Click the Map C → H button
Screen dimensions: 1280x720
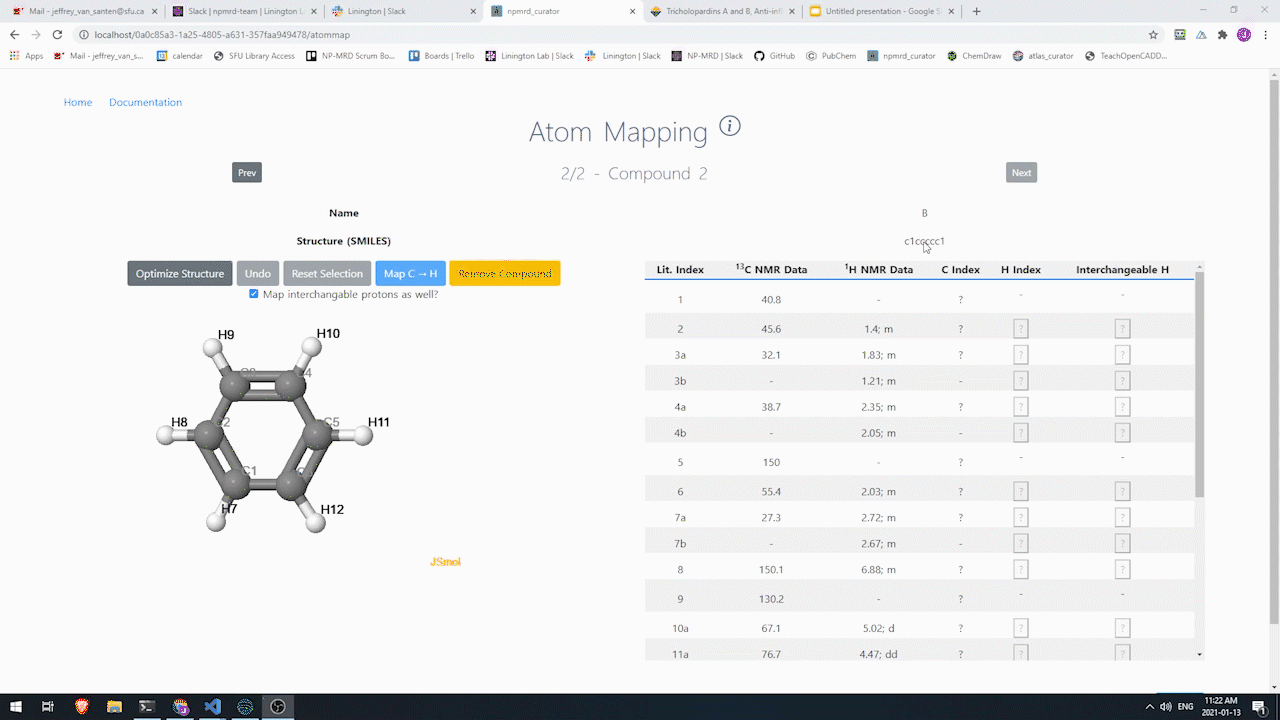[410, 273]
